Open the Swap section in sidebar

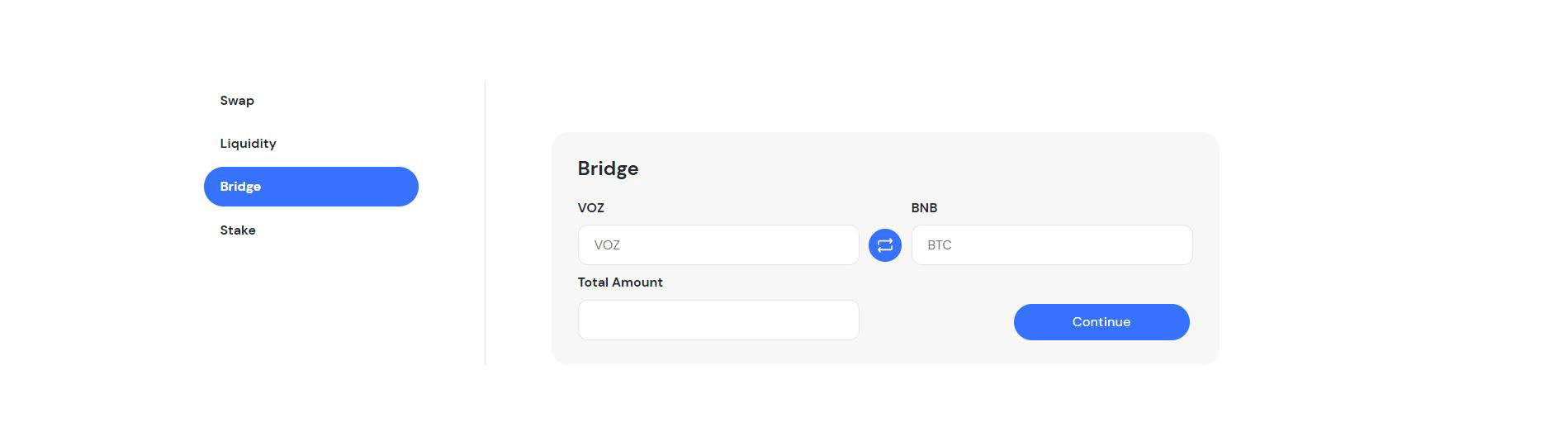(237, 101)
